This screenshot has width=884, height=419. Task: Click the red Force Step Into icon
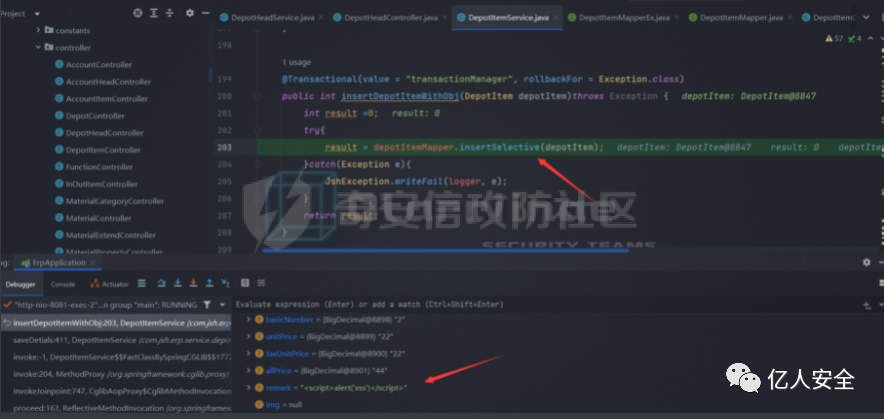click(193, 284)
